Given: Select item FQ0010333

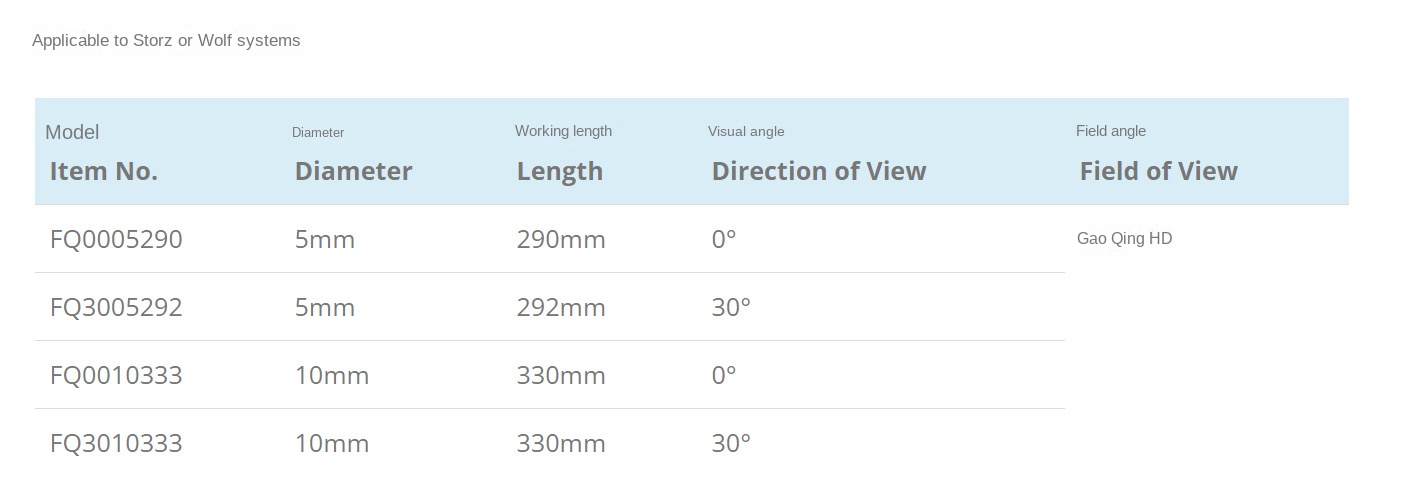Looking at the screenshot, I should (x=116, y=375).
